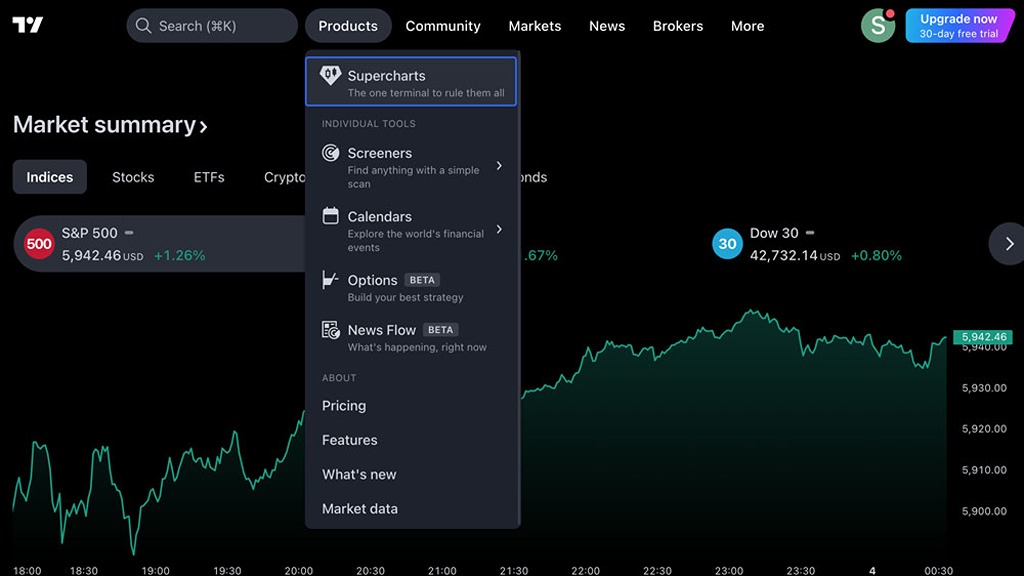The image size is (1024, 576).
Task: Click the 23:00 time axis label
Action: [x=729, y=570]
